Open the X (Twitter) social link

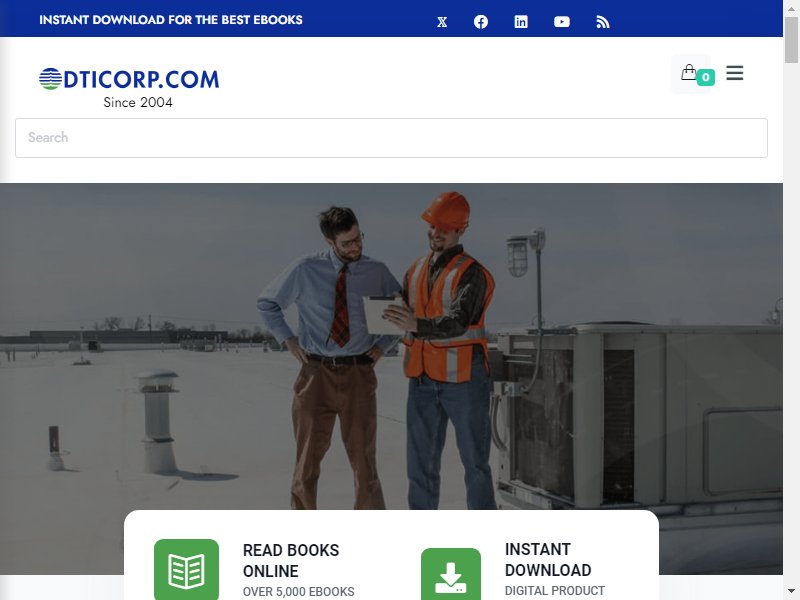coord(442,22)
